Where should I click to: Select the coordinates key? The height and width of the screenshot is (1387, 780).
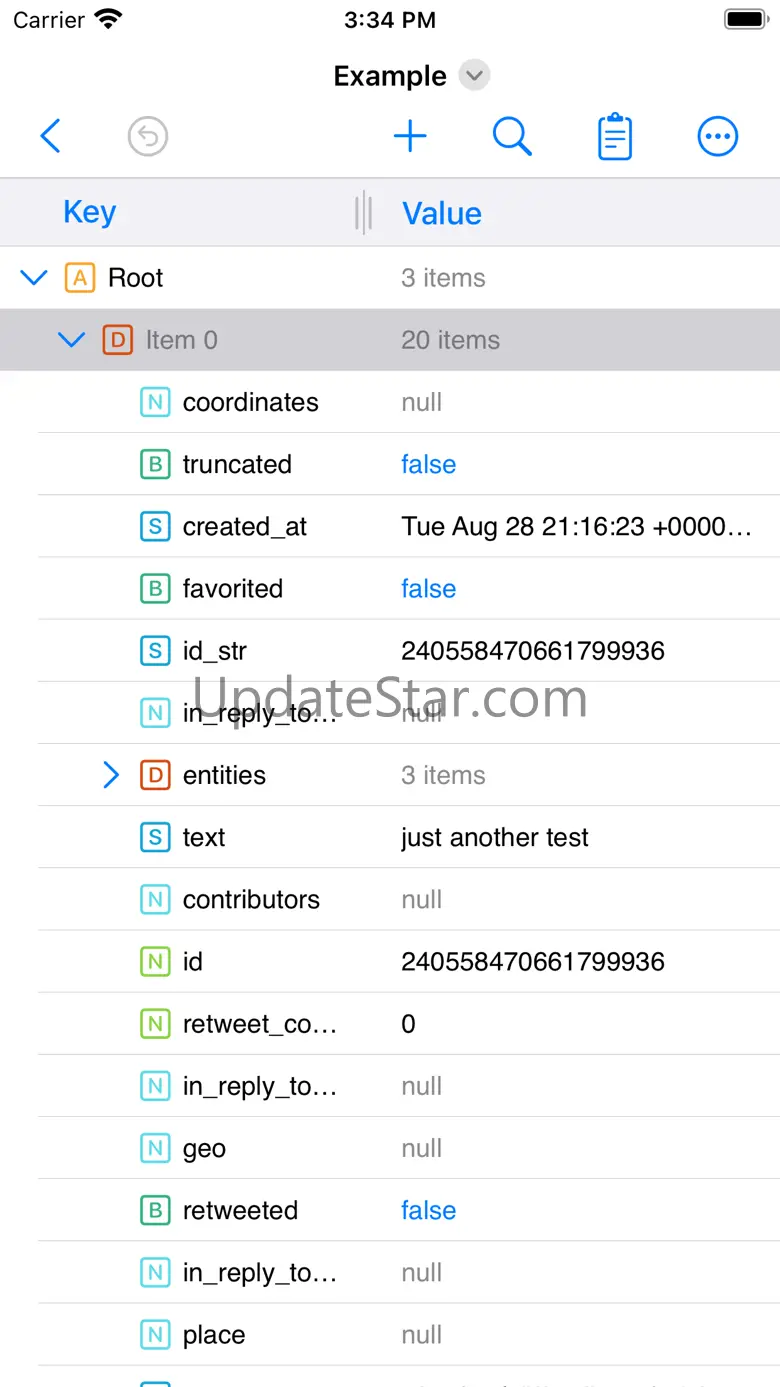click(x=250, y=402)
